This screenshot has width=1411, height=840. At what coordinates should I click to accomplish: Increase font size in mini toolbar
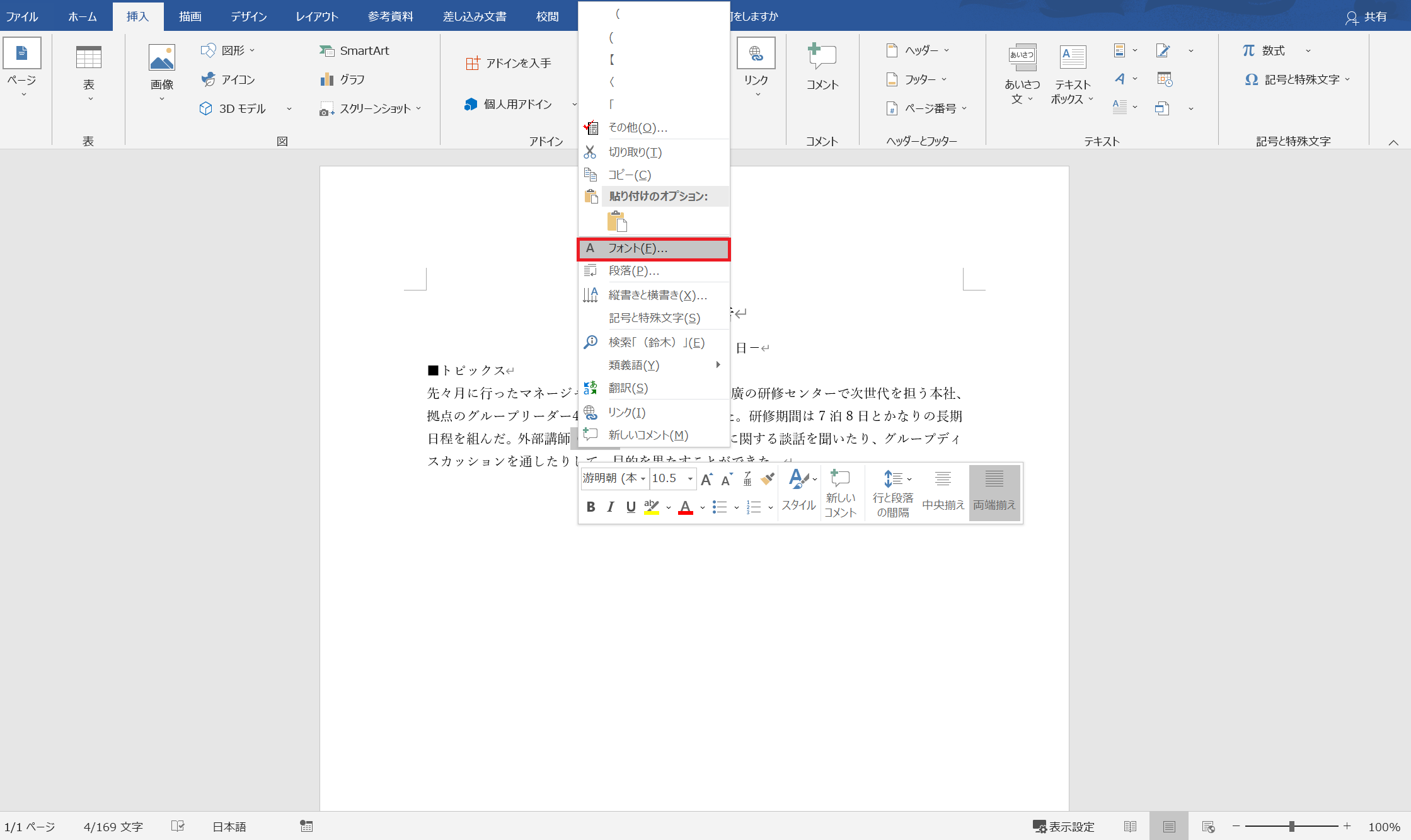click(x=706, y=479)
